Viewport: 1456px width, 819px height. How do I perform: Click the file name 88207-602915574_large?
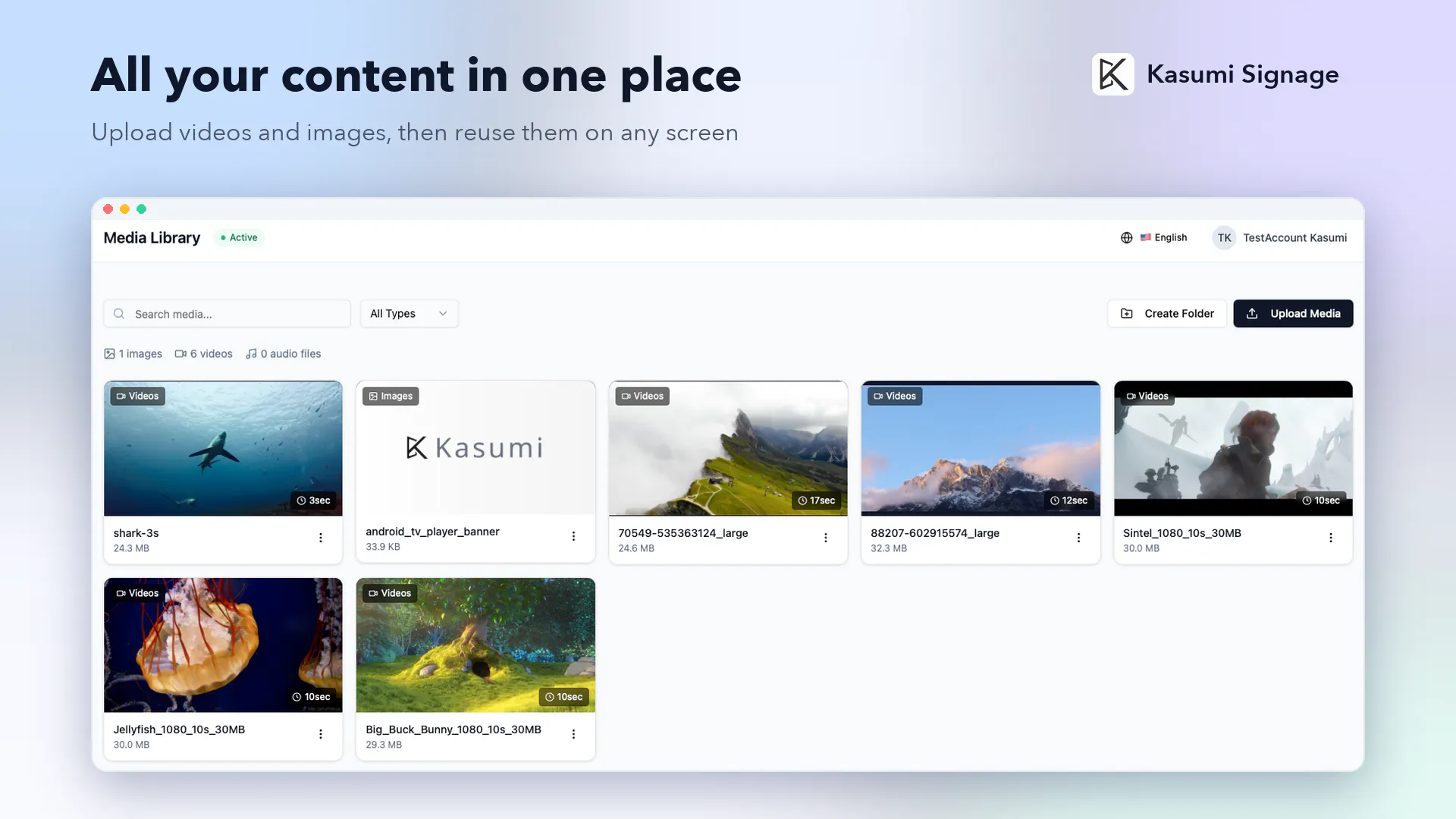click(x=934, y=533)
